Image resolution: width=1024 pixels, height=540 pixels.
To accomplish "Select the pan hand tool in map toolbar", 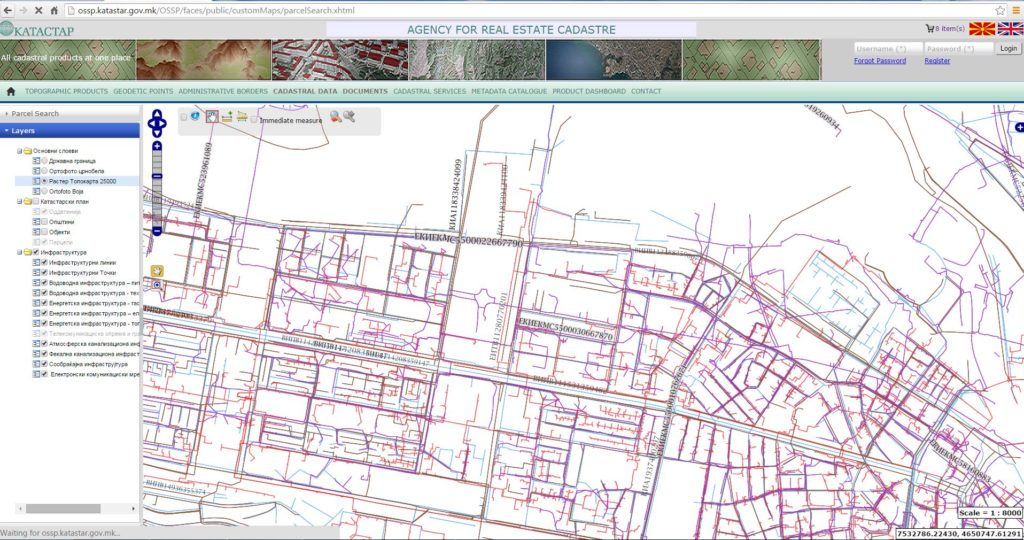I will [212, 117].
